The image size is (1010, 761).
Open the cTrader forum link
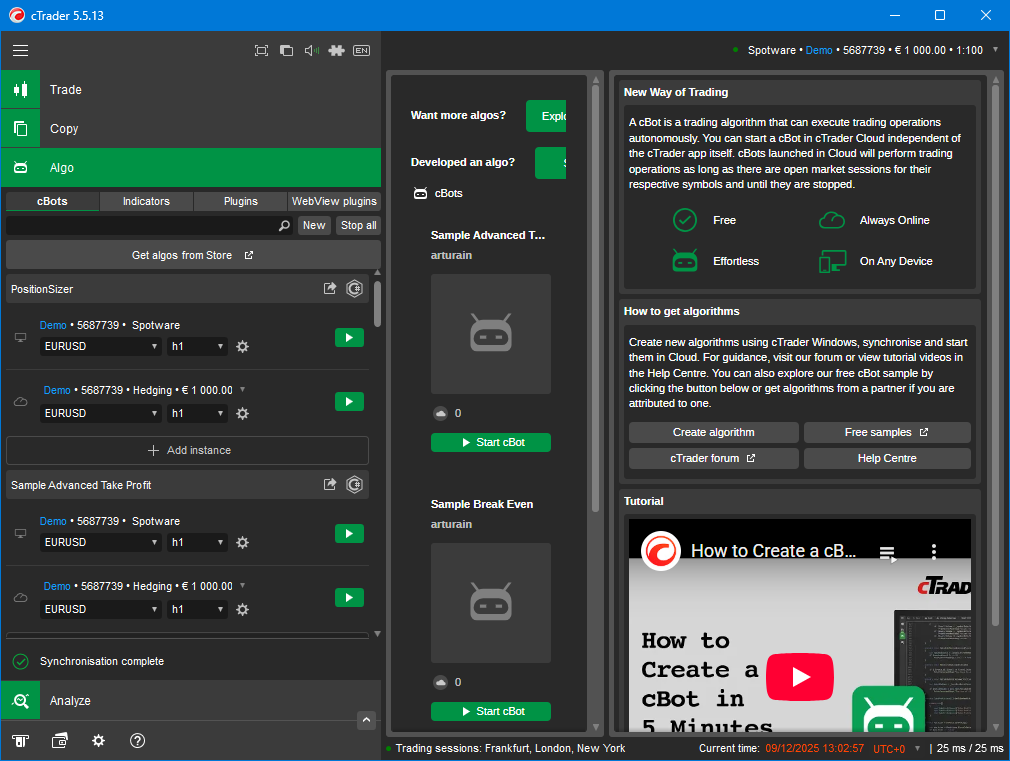(x=713, y=460)
